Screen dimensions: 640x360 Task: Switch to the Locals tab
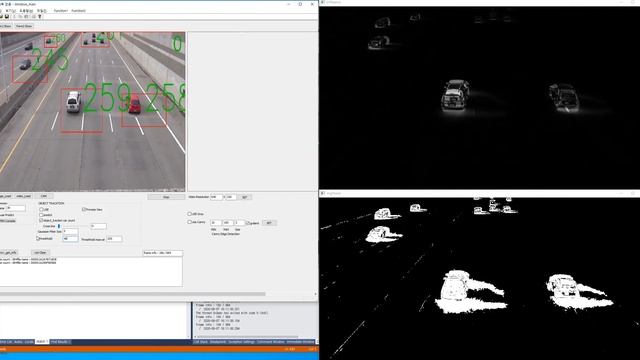click(29, 342)
